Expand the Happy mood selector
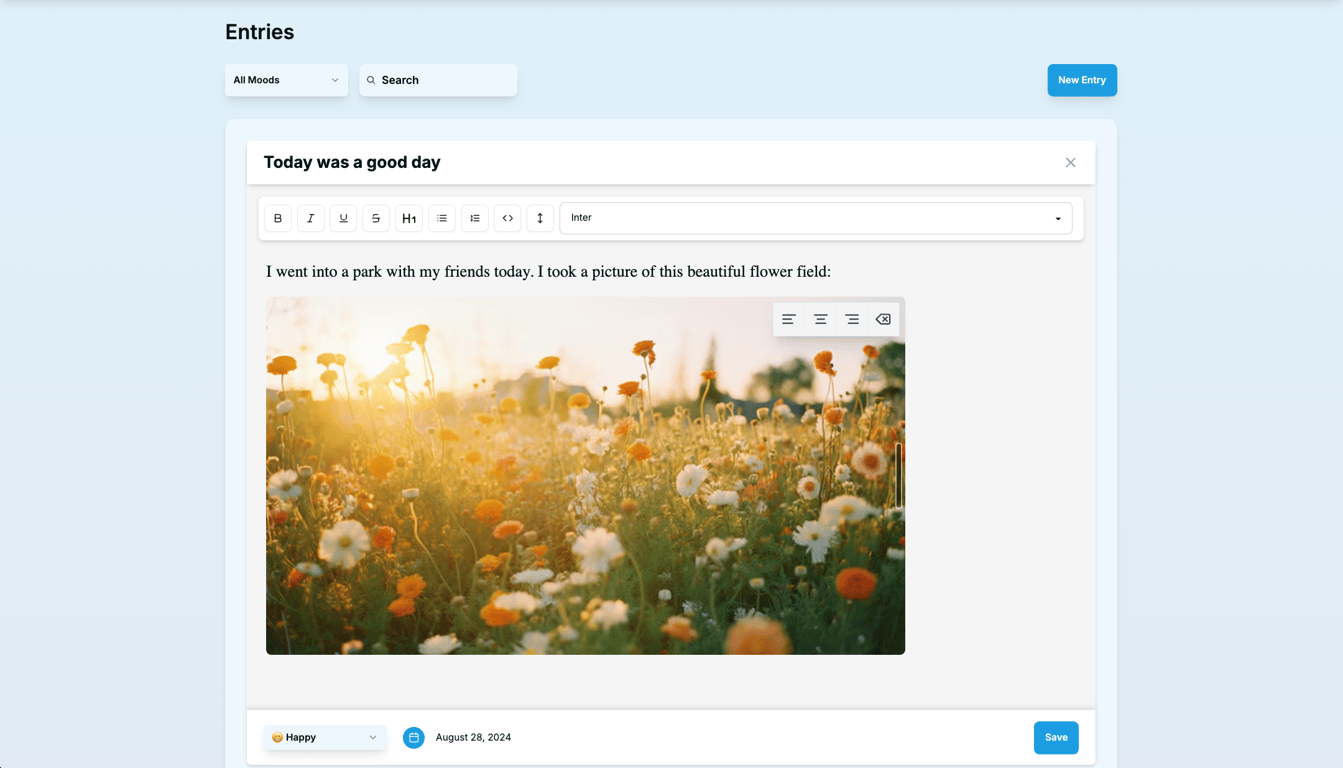 click(325, 738)
